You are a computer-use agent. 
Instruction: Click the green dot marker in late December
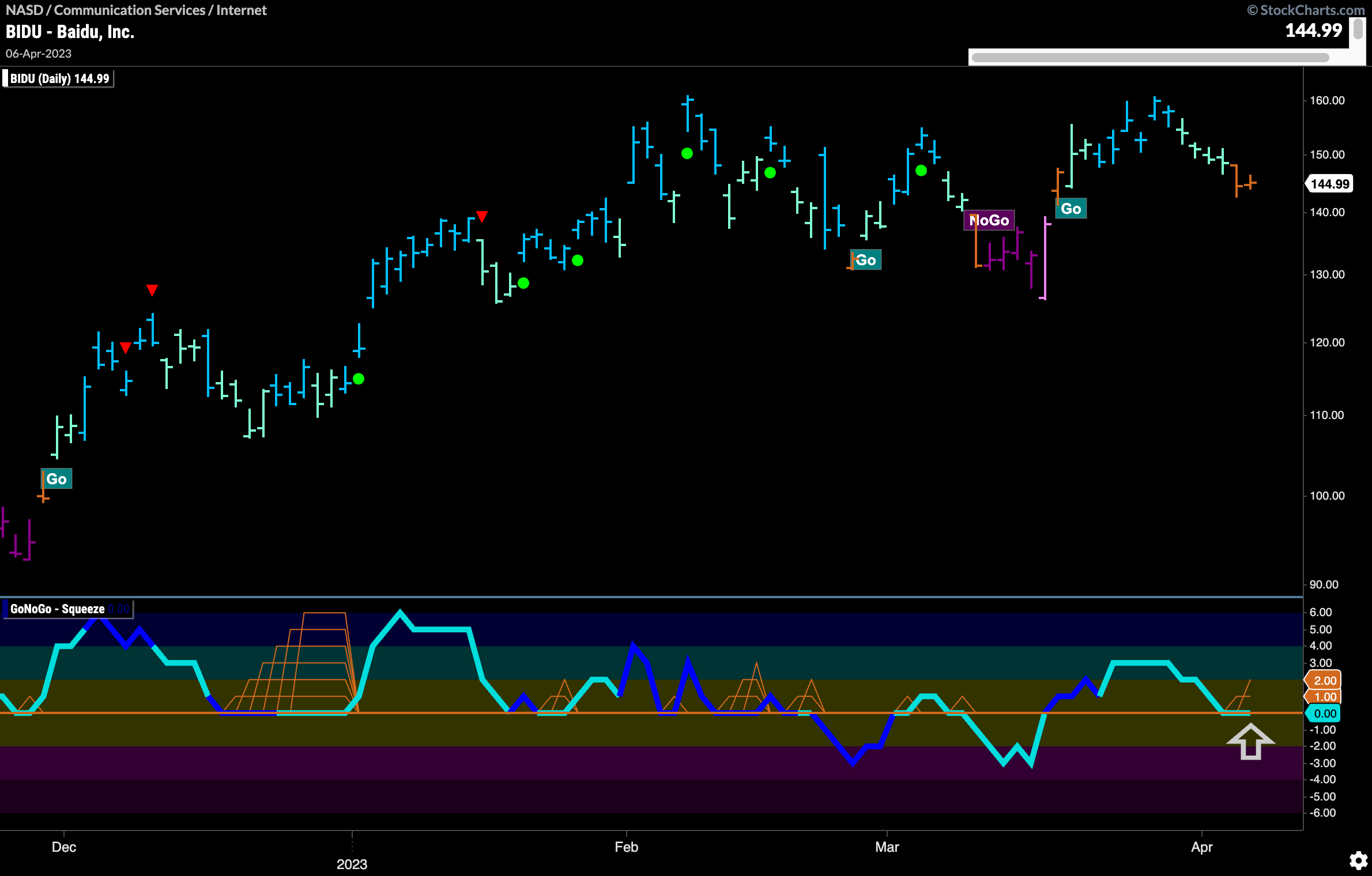coord(359,379)
